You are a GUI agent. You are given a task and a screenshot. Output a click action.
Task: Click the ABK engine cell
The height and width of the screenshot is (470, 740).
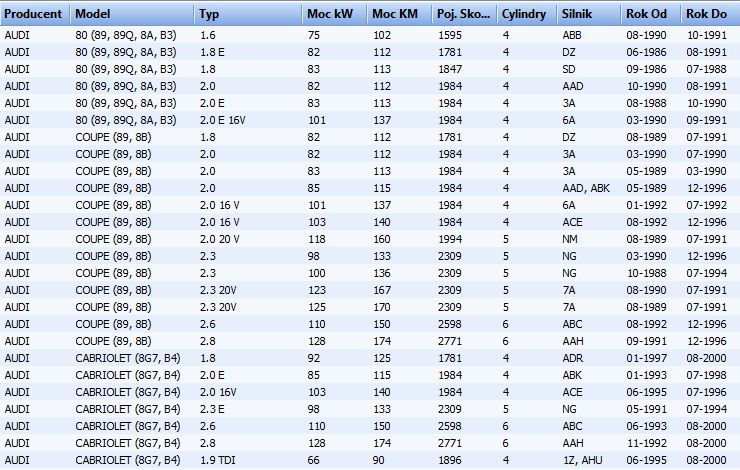[572, 375]
